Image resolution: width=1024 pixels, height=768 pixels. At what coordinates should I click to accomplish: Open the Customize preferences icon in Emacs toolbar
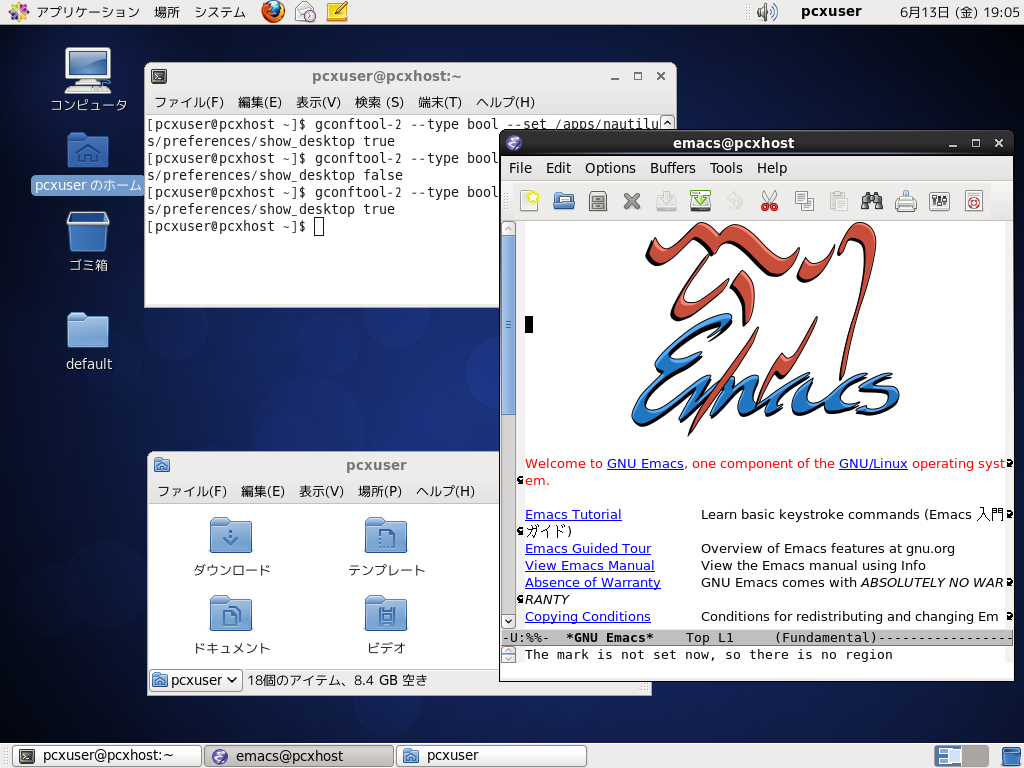point(939,200)
